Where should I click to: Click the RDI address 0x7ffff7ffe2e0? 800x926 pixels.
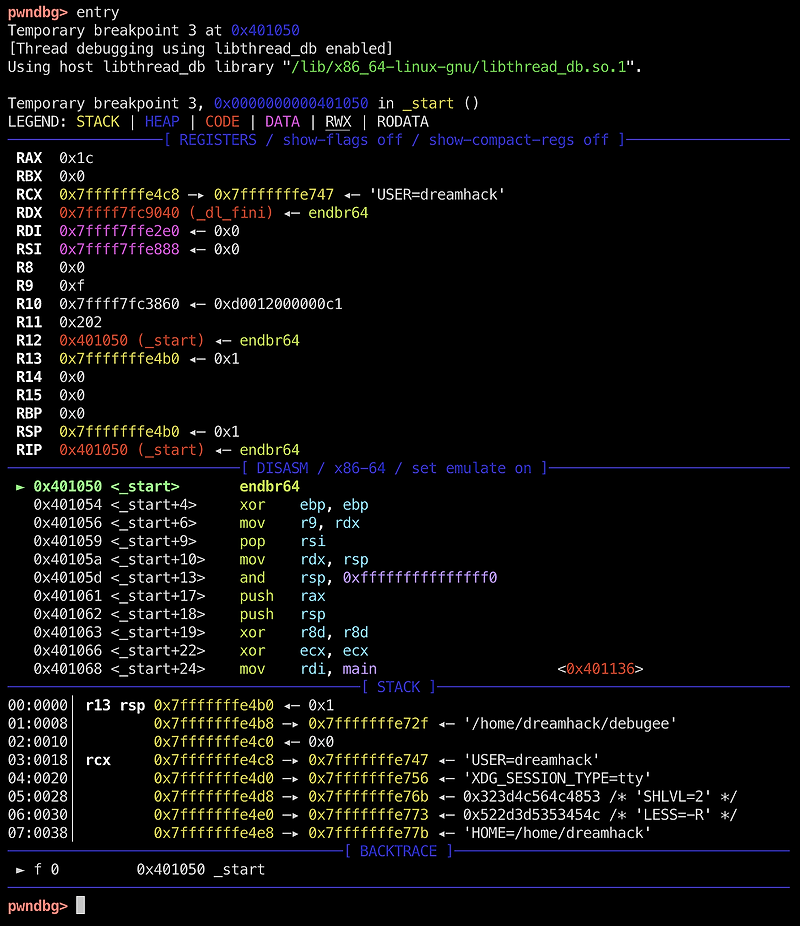pyautogui.click(x=119, y=232)
